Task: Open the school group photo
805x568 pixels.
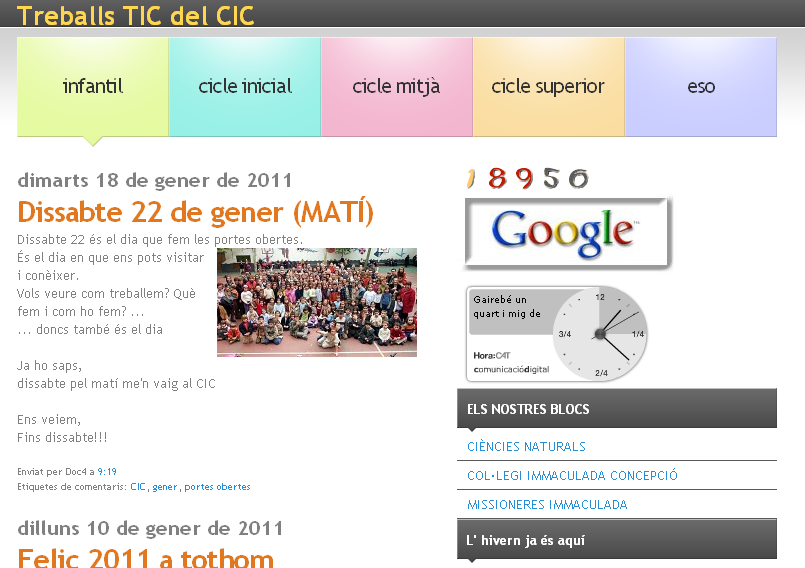Action: 316,303
